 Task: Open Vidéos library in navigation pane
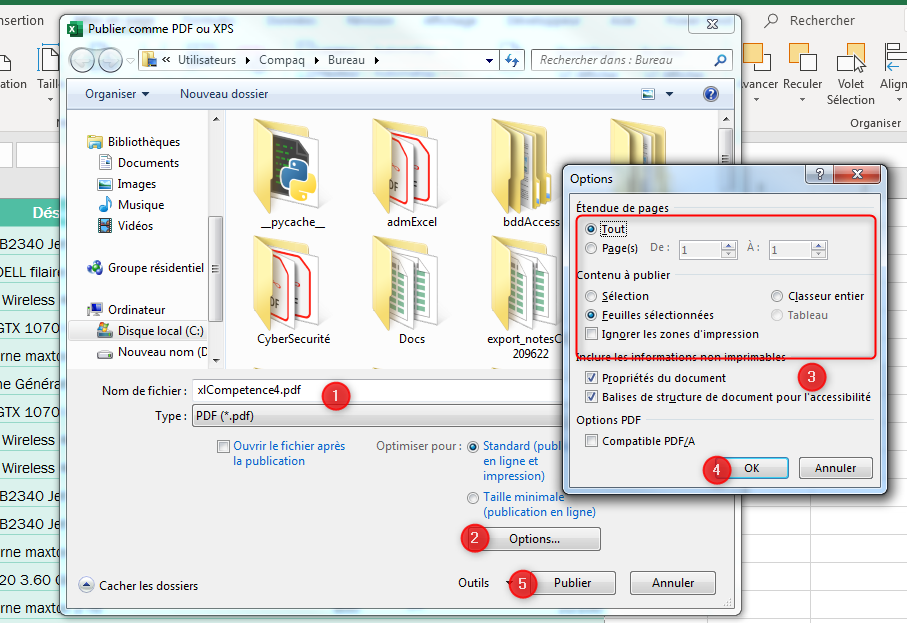(x=126, y=226)
